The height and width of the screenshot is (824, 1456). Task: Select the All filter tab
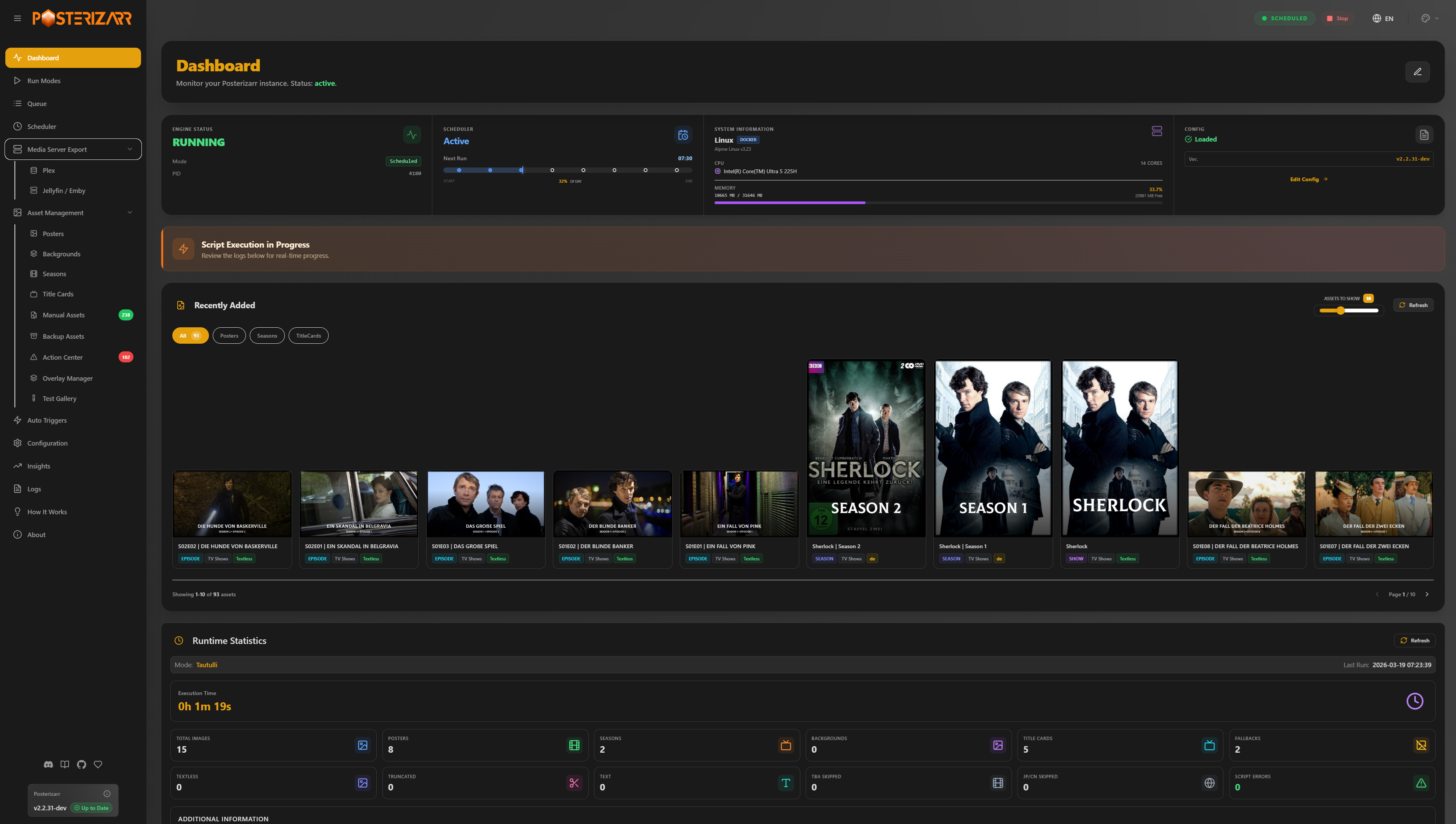pos(190,336)
